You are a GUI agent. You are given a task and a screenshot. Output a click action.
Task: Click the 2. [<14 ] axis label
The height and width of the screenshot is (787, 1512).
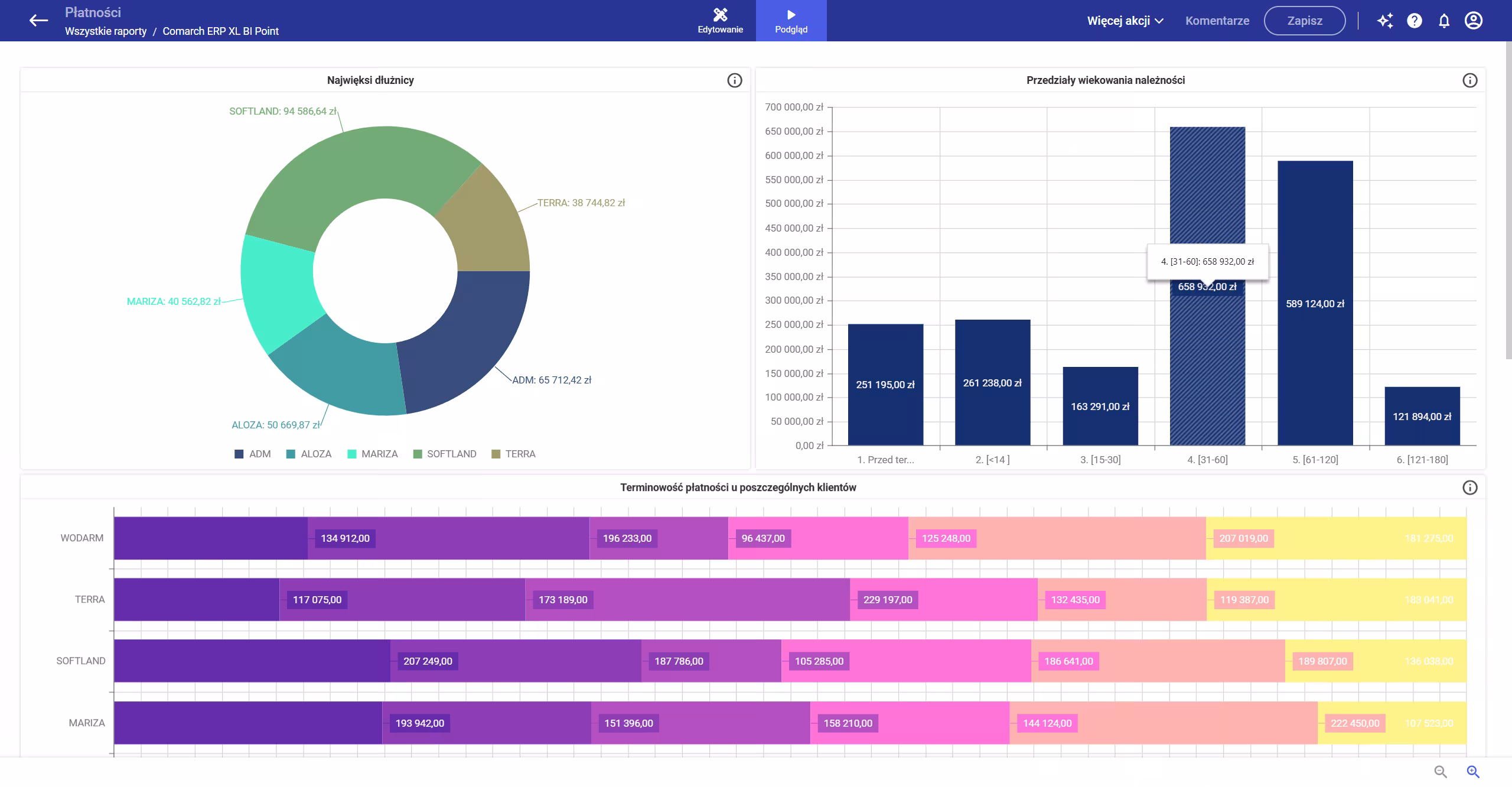992,460
